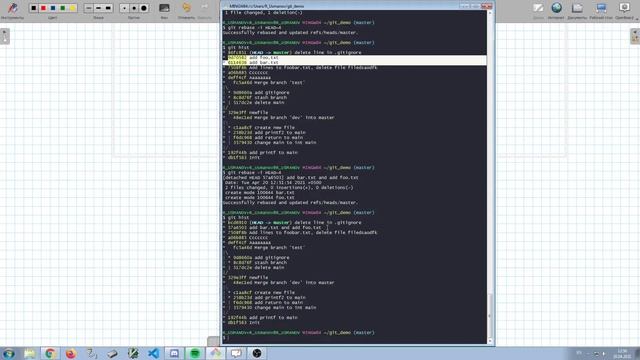Pick the medium eraser dot size

click(x=134, y=8)
